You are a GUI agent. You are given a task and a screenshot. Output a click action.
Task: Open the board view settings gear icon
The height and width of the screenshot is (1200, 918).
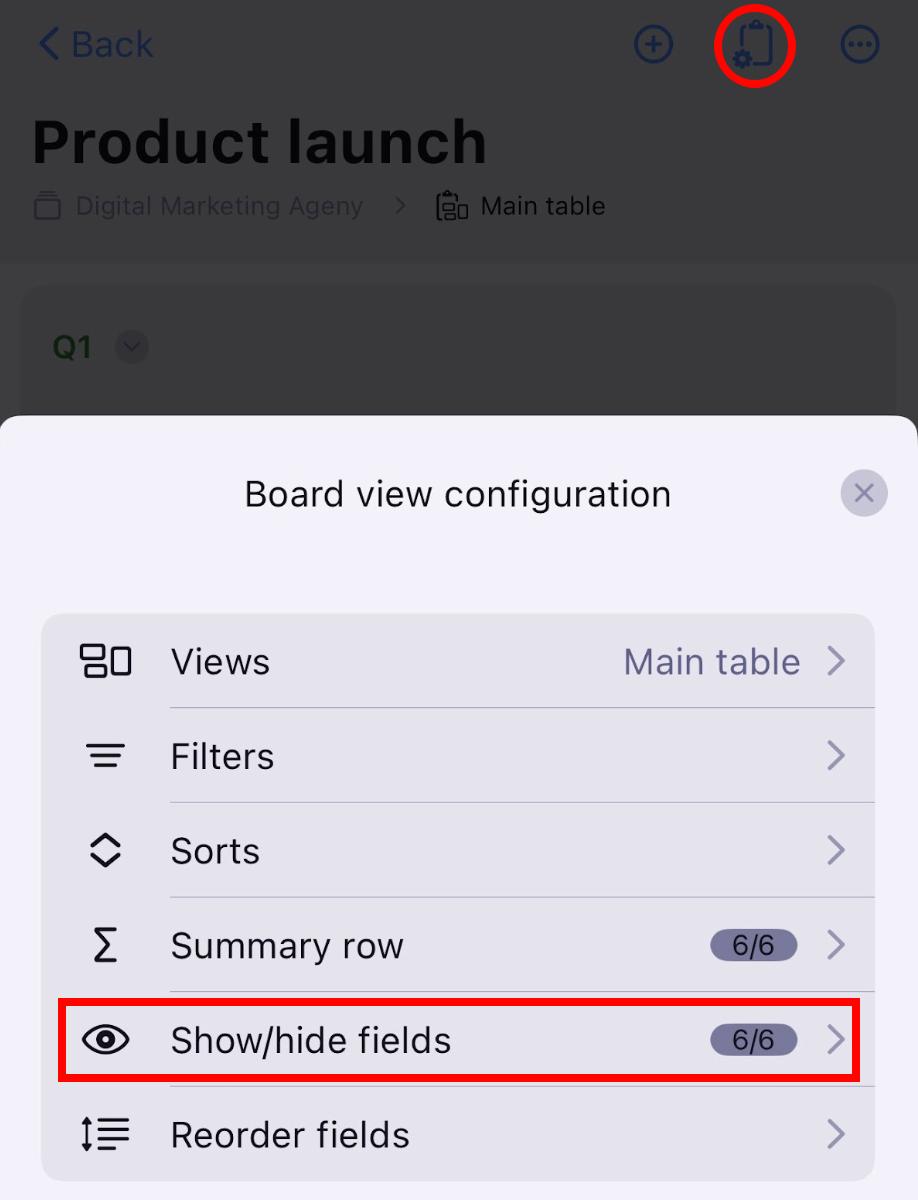pos(755,45)
